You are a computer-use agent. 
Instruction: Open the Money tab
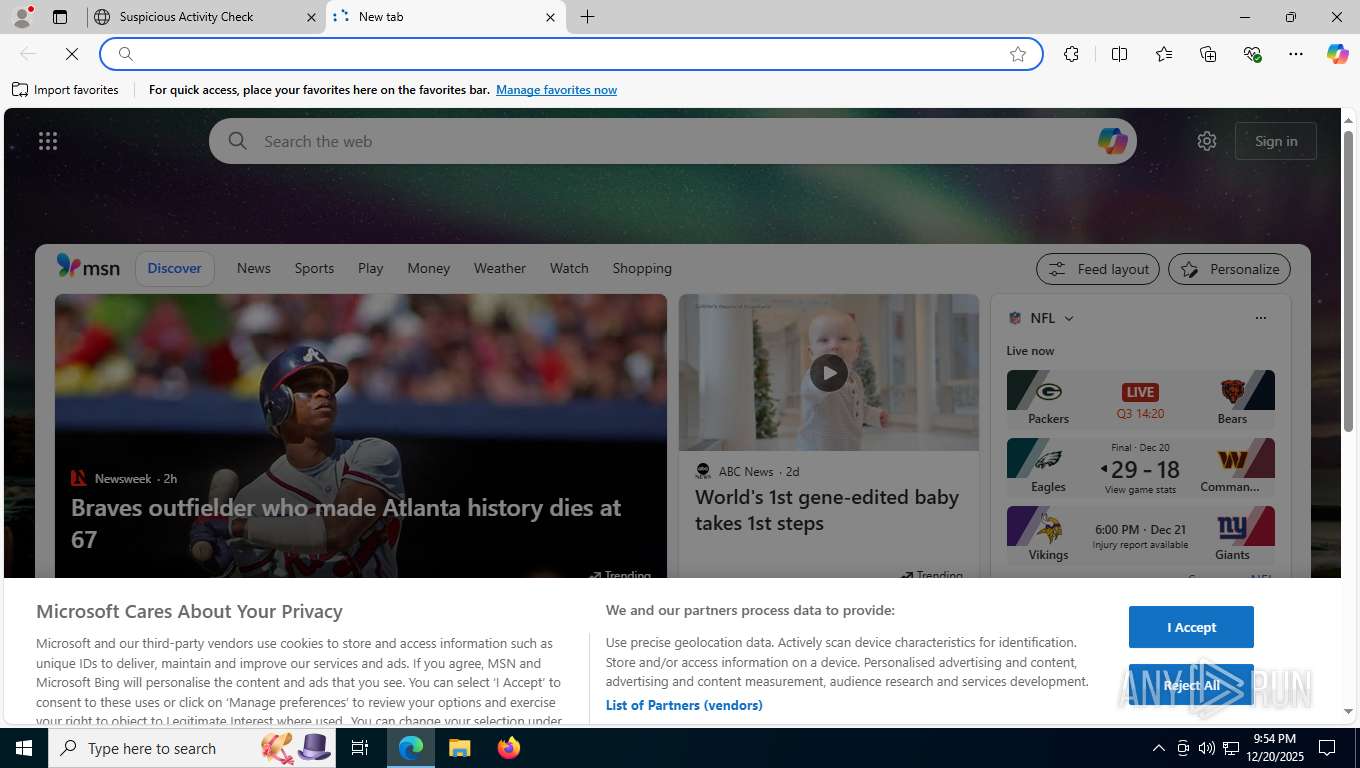tap(428, 268)
